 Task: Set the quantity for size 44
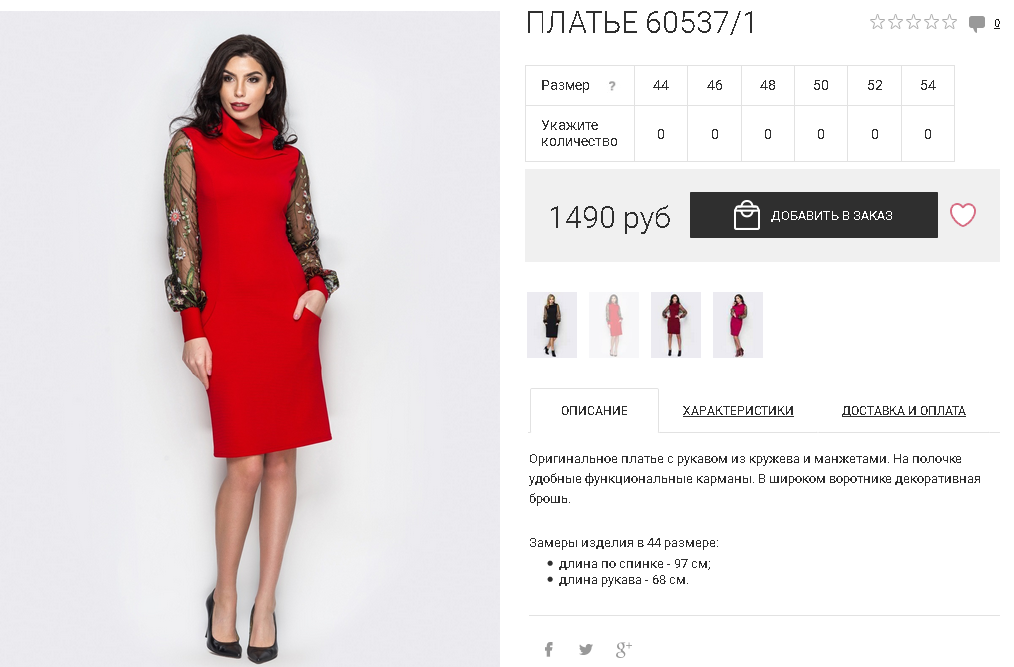coord(661,134)
